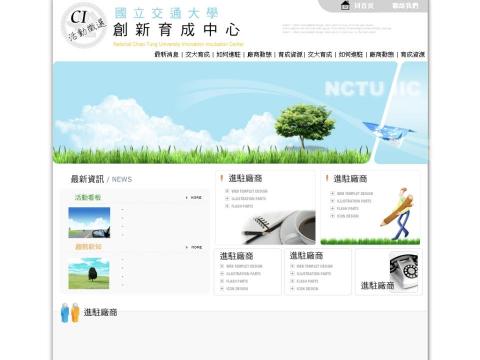Image resolution: width=480 pixels, height=360 pixels.
Task: Click the 創新育成中心 site title
Action: point(176,30)
